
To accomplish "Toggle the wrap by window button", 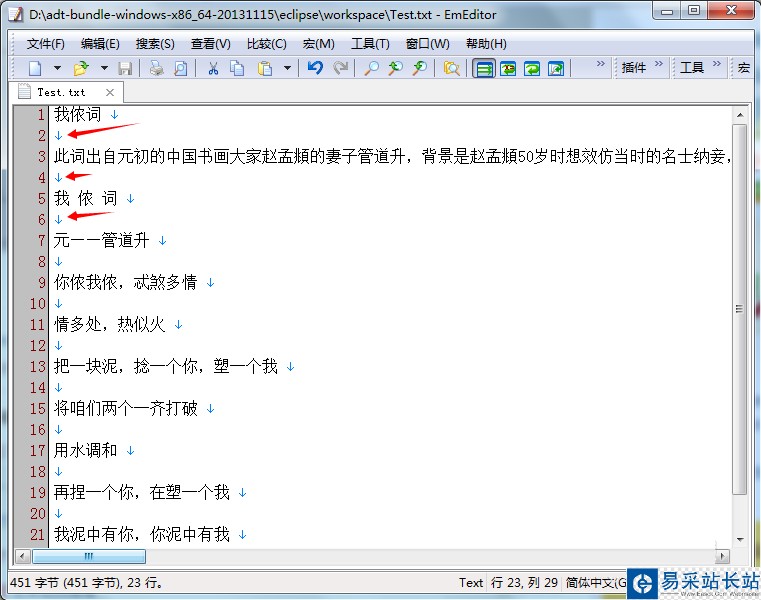I will coord(532,68).
